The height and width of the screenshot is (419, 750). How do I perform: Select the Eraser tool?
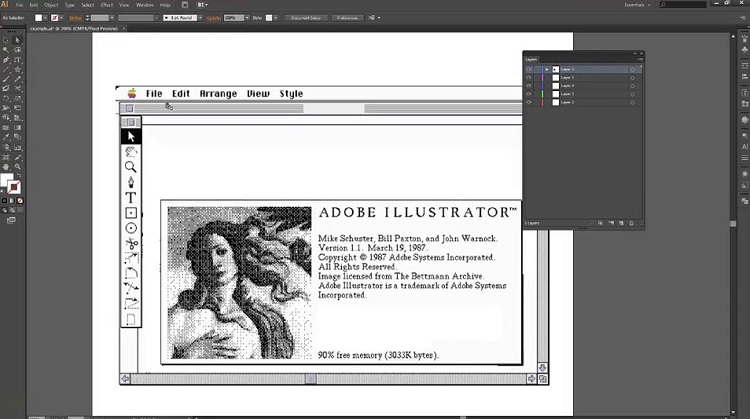(6, 88)
